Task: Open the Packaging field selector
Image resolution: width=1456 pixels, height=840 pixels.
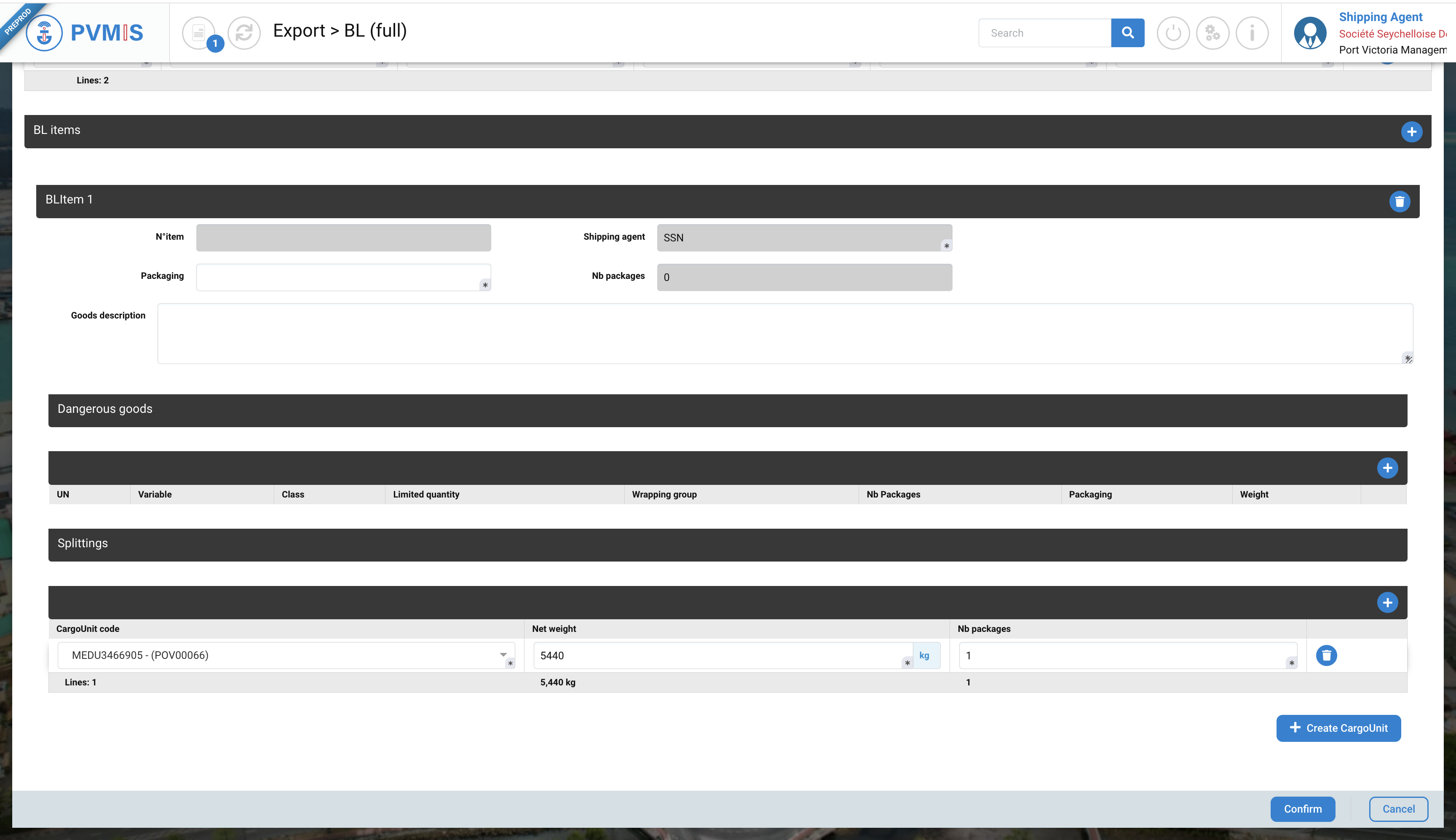Action: click(x=343, y=278)
